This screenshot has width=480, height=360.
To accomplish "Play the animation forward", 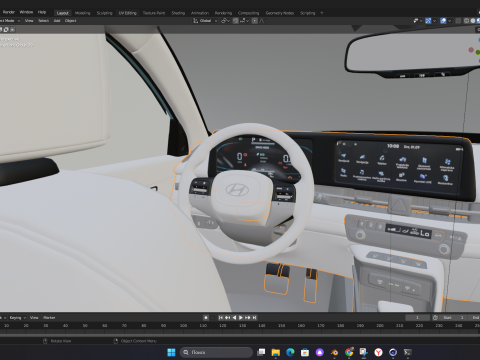I will click(241, 318).
